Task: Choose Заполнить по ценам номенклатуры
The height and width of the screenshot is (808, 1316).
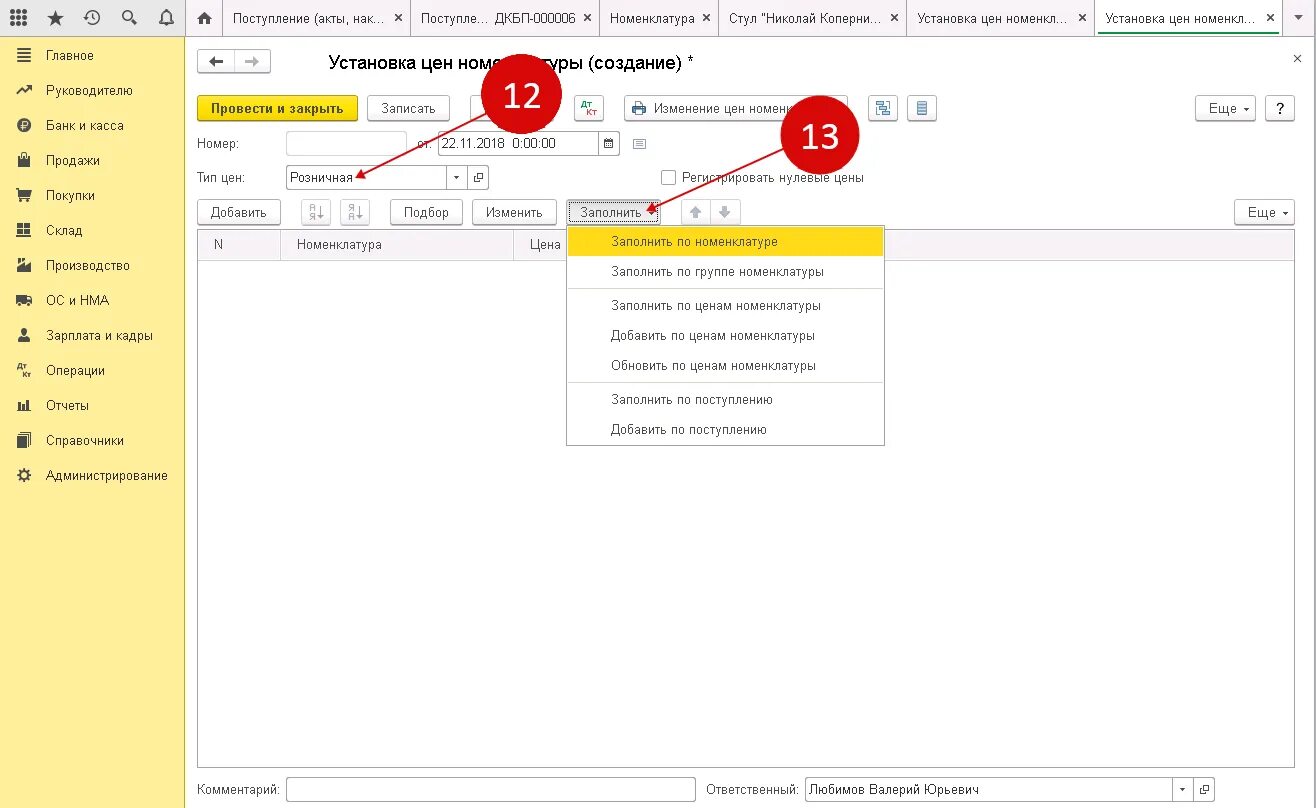Action: pos(725,305)
